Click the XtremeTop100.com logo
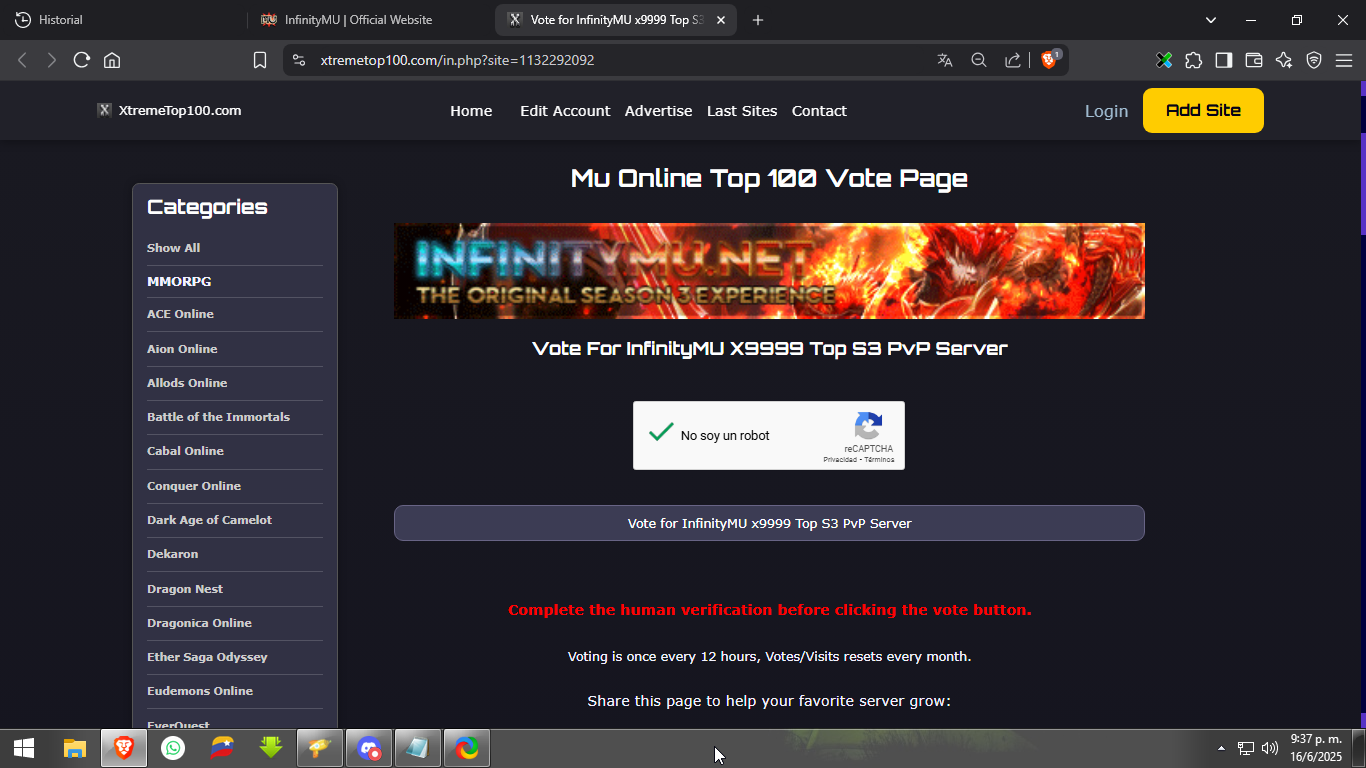Screen dimensions: 1366x768 coord(169,110)
